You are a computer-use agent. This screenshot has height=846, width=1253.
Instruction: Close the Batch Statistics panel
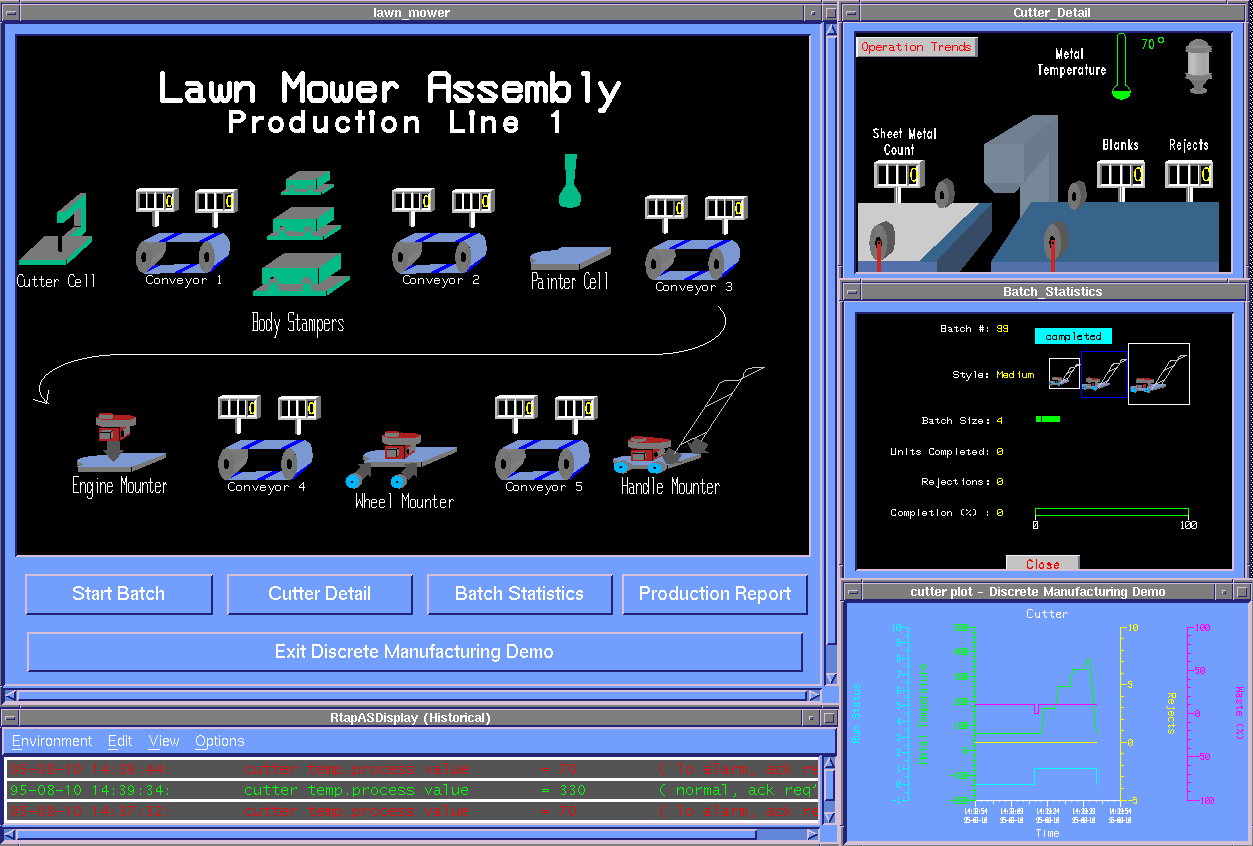click(x=1042, y=564)
